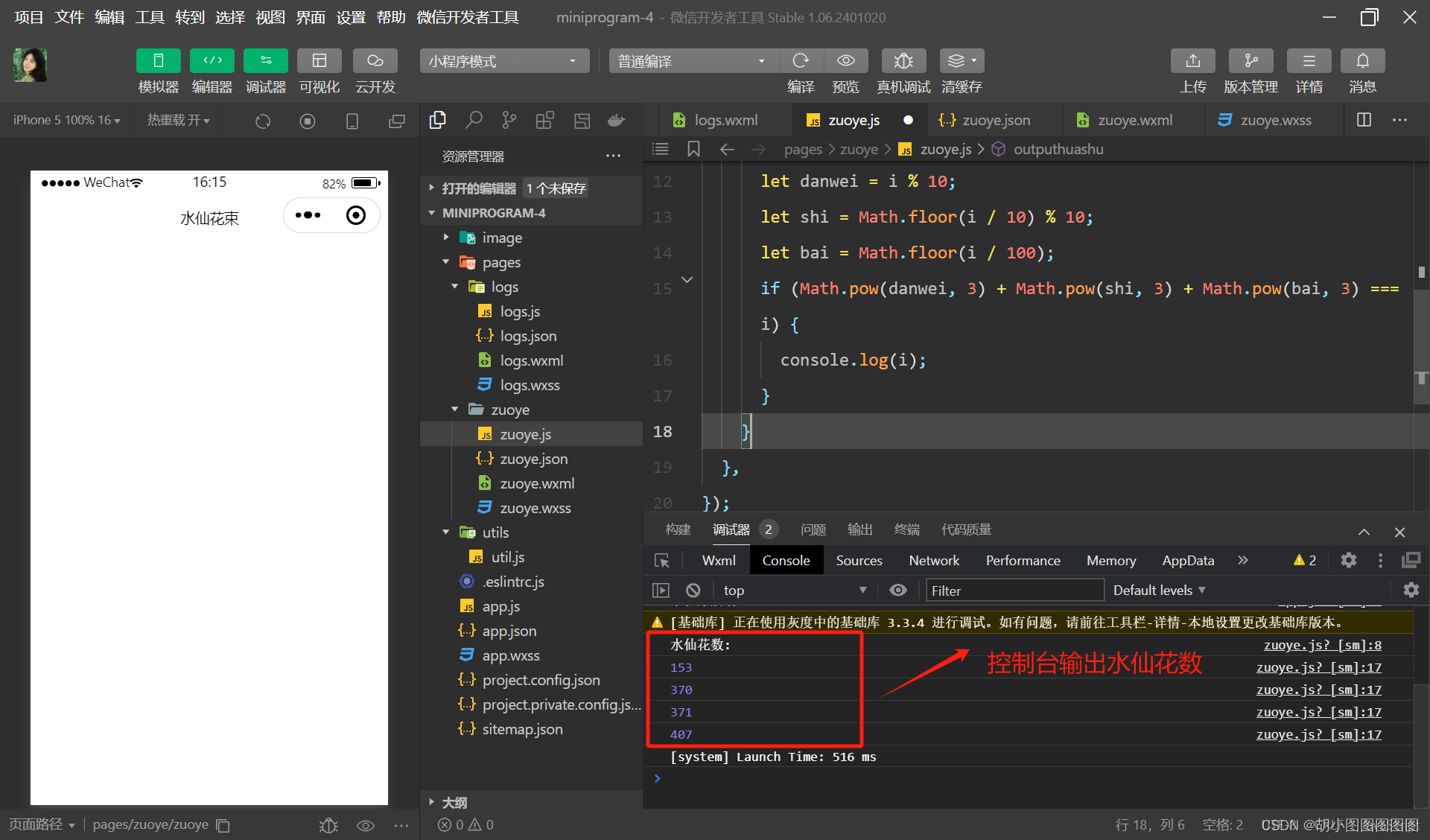Open the Network tab in devtools
This screenshot has width=1430, height=840.
[x=934, y=561]
